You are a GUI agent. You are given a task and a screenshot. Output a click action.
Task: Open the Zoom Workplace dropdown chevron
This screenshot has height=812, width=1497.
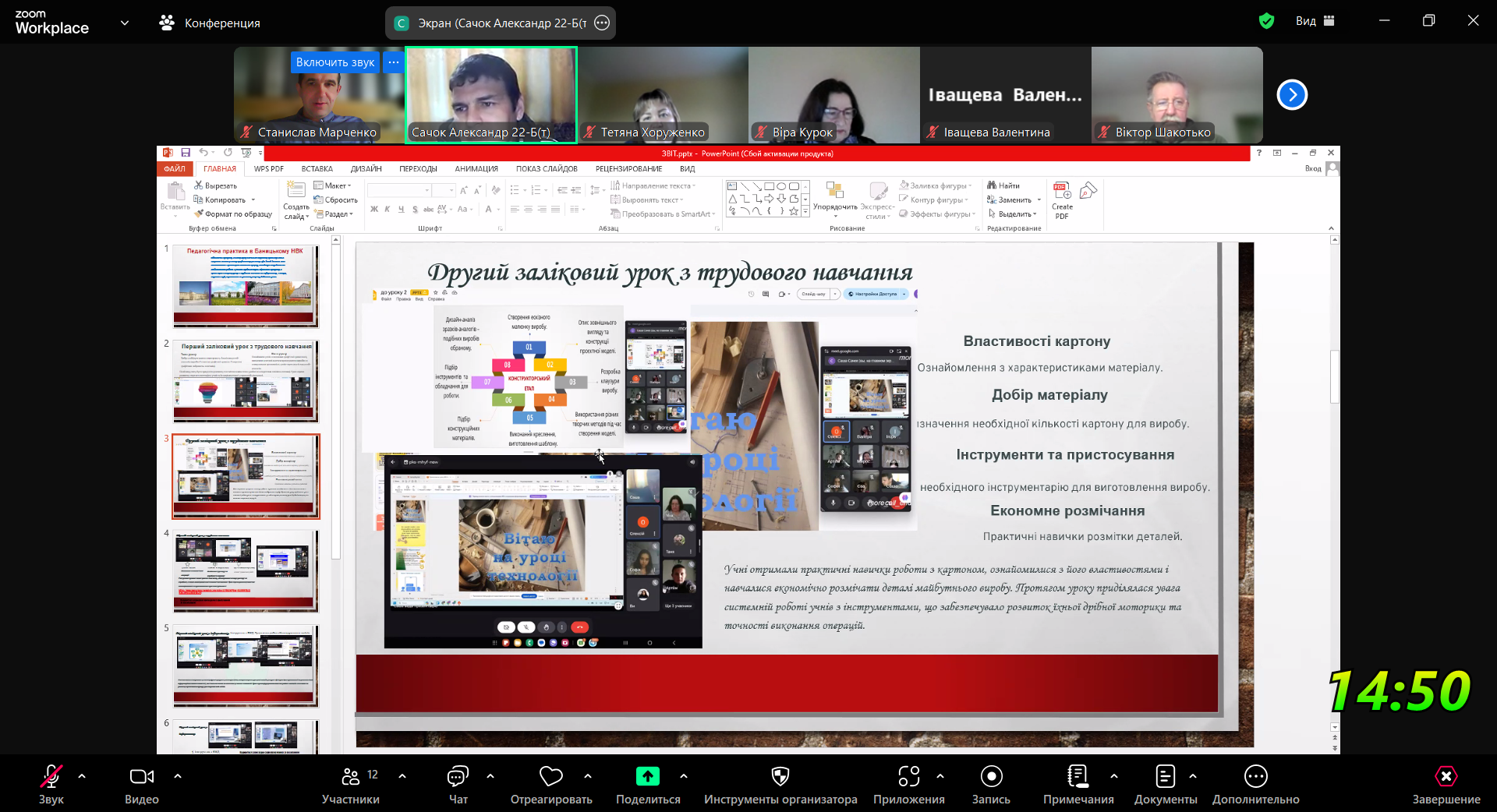(x=125, y=23)
